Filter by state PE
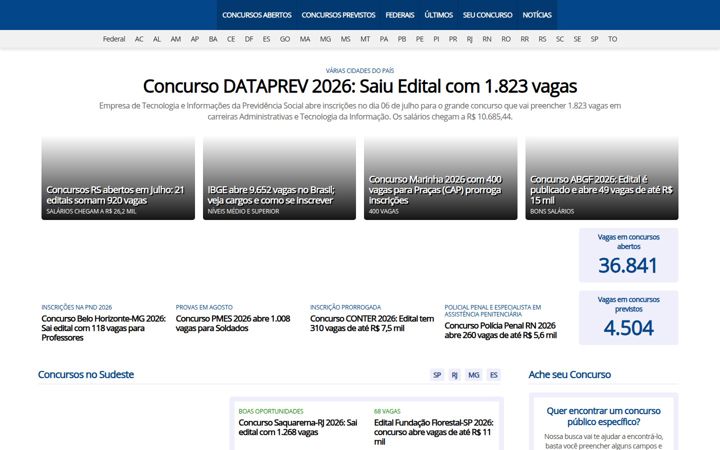Image resolution: width=720 pixels, height=450 pixels. [420, 39]
